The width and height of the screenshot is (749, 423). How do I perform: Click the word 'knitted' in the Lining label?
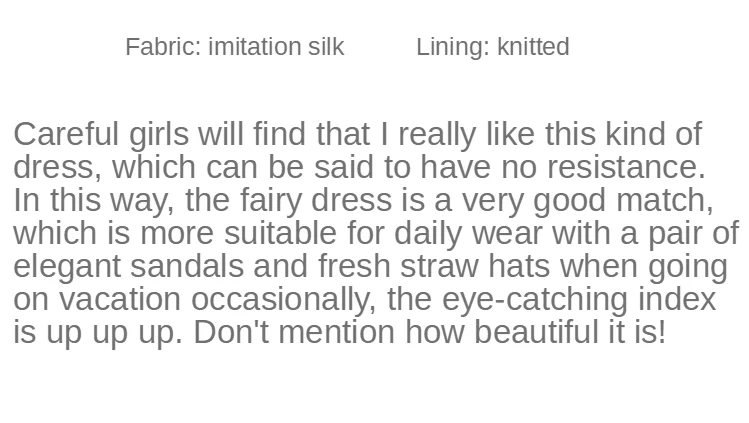pos(533,47)
